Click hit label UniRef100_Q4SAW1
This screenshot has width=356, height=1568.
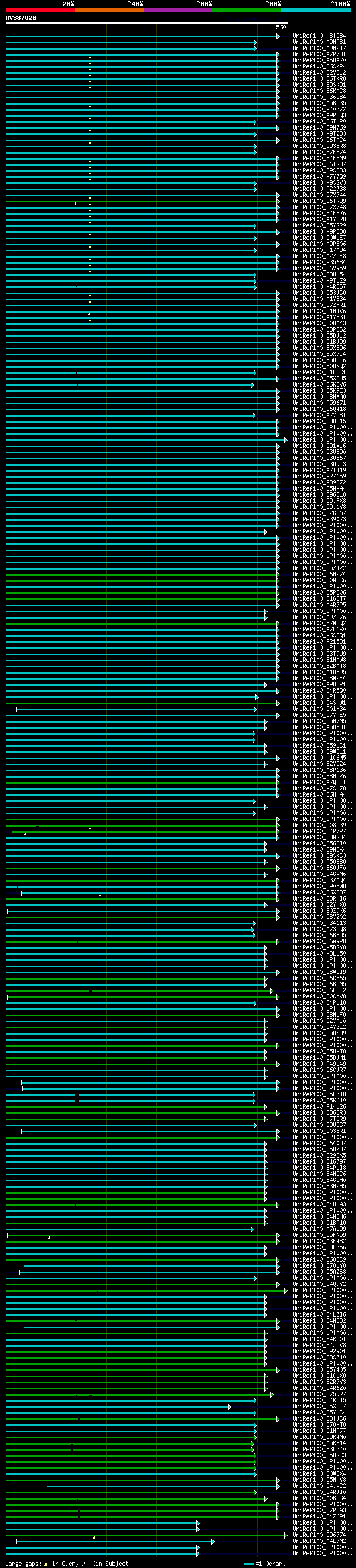[319, 703]
